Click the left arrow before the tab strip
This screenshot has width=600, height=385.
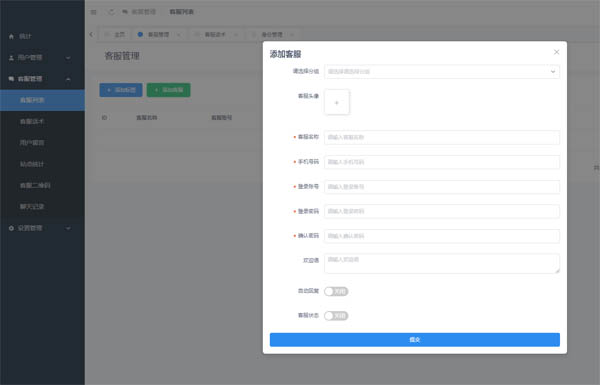91,34
